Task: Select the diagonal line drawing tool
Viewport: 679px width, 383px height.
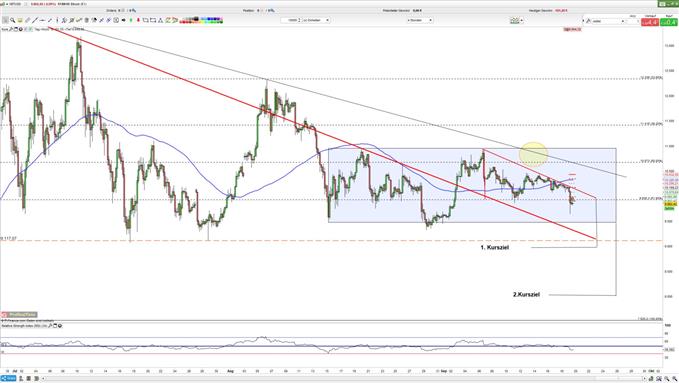Action: click(x=35, y=20)
